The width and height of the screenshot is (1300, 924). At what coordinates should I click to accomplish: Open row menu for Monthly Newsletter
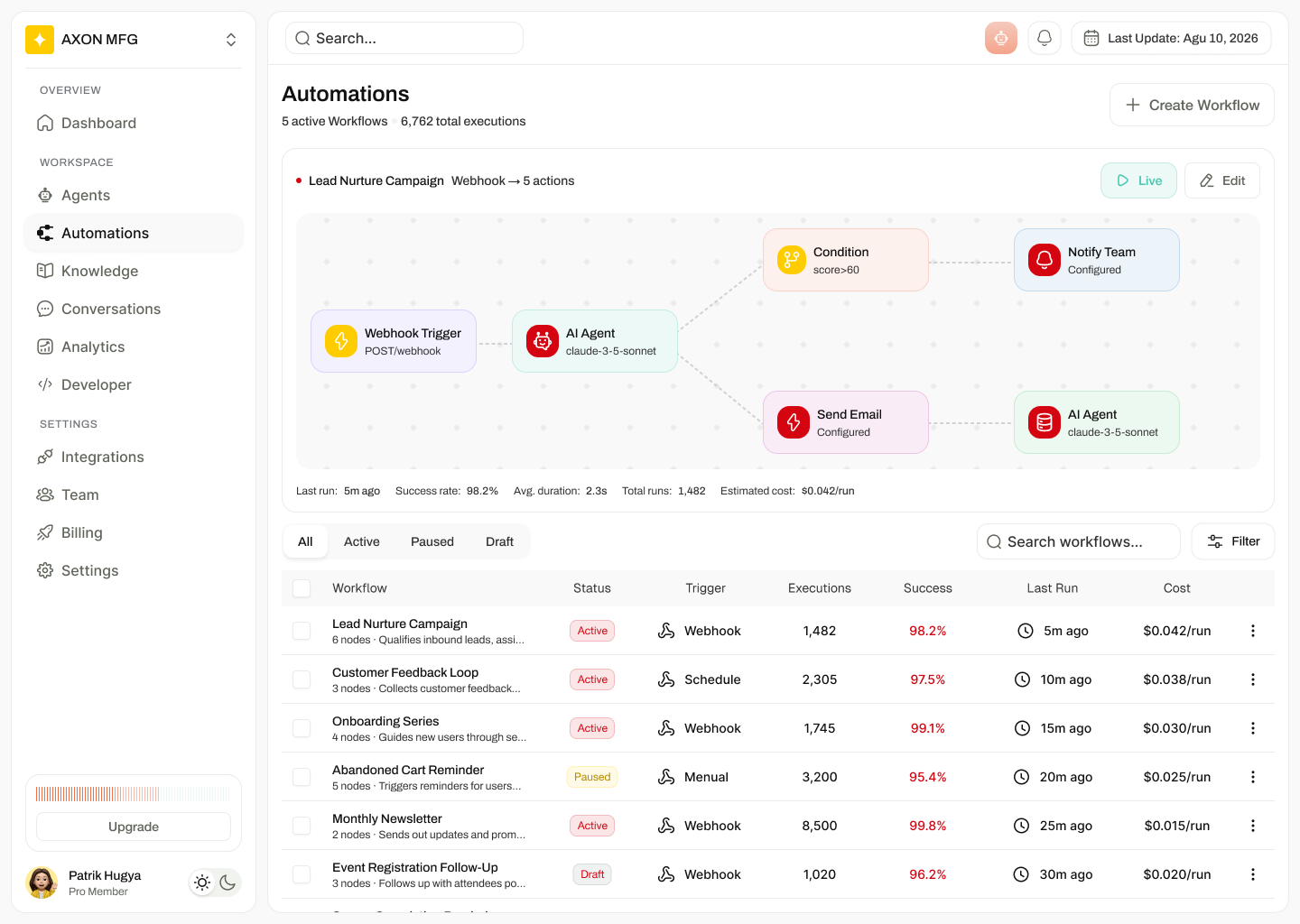point(1253,826)
